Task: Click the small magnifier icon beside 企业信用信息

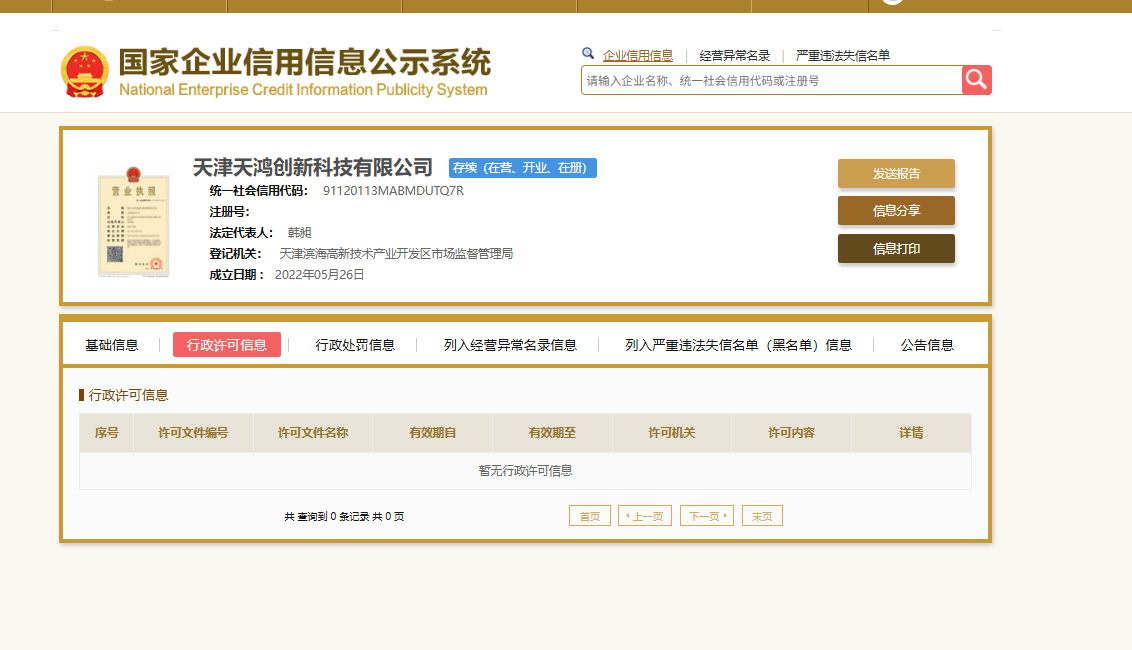Action: click(588, 53)
